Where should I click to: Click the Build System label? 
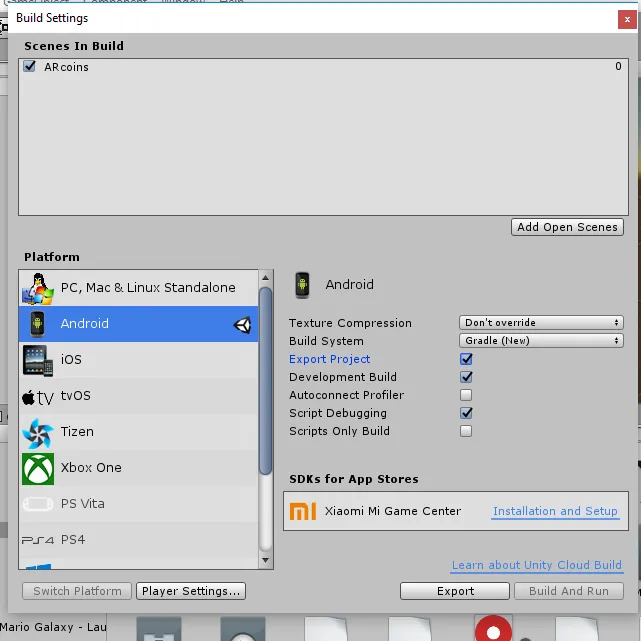[326, 341]
